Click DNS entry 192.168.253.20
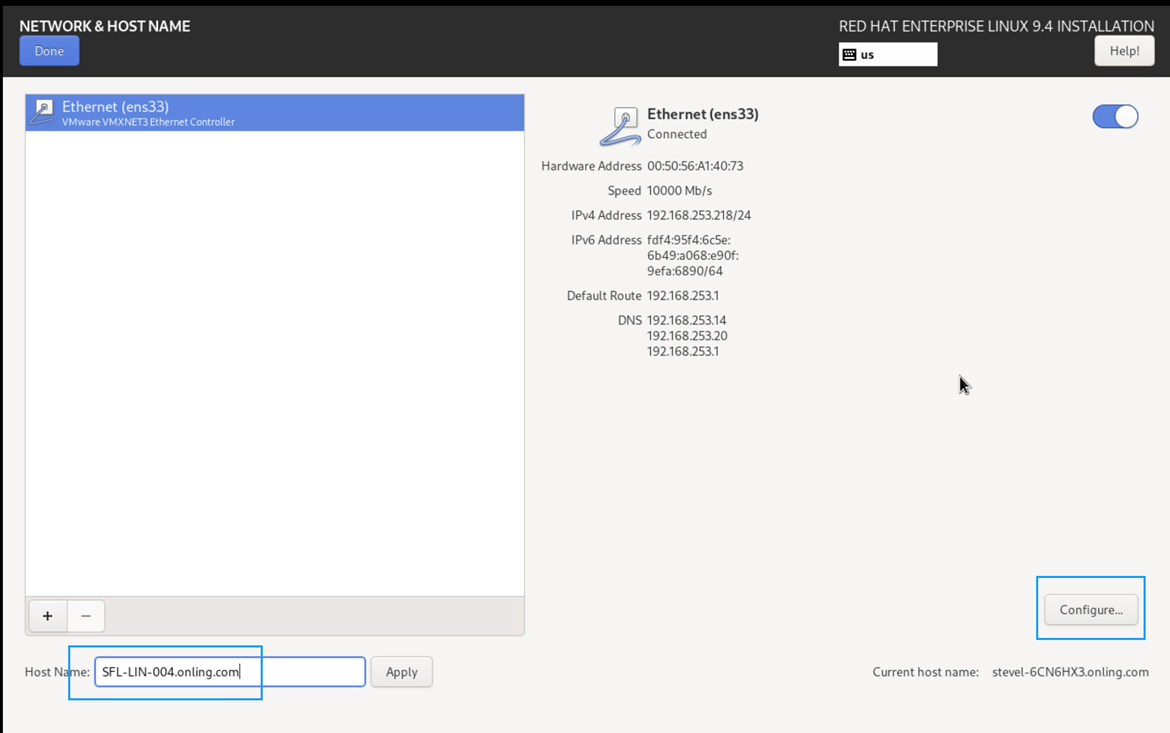The height and width of the screenshot is (733, 1170). click(x=687, y=336)
